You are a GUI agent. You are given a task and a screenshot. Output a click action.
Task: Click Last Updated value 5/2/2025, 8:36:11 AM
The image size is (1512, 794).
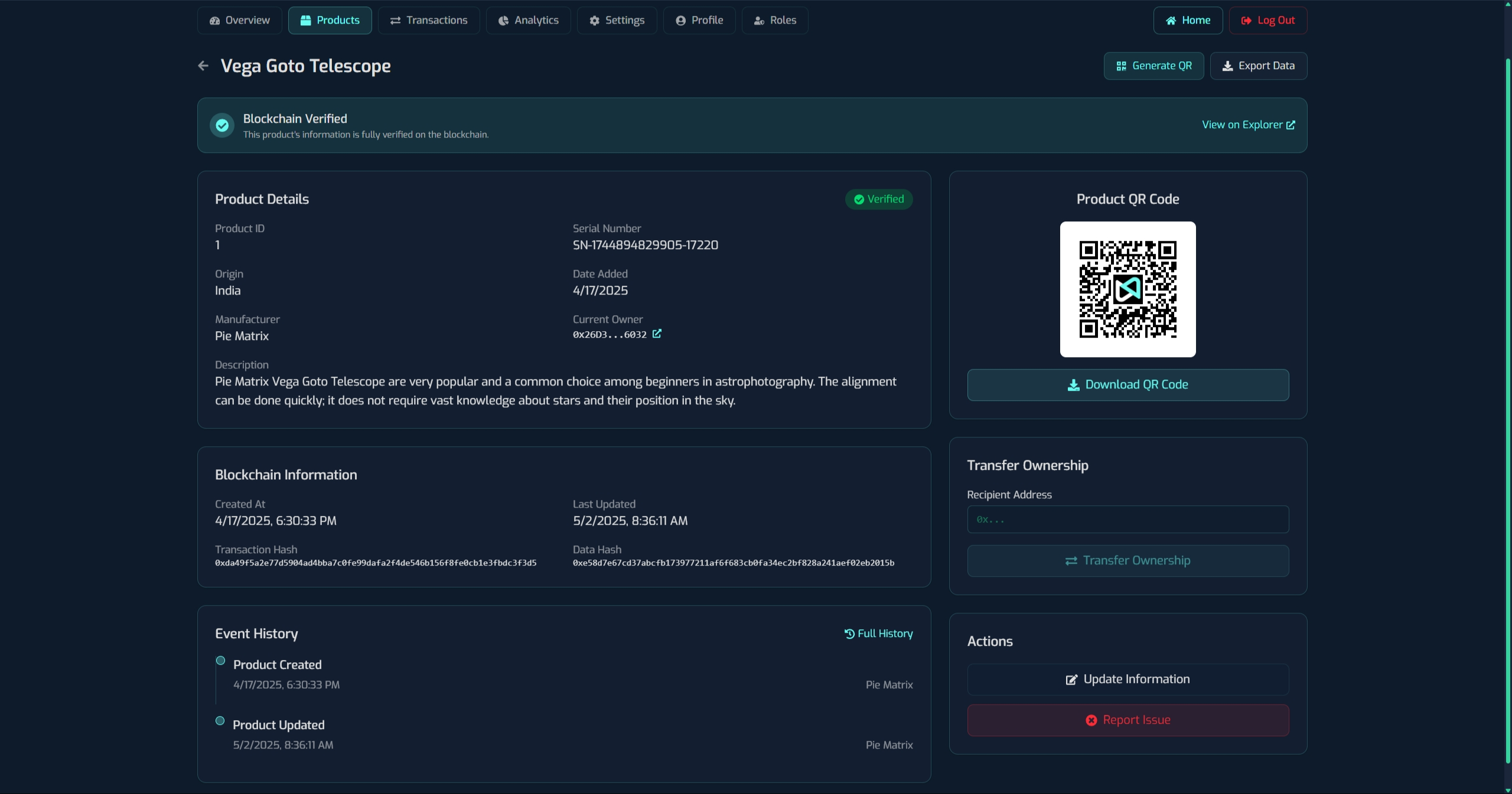point(630,520)
